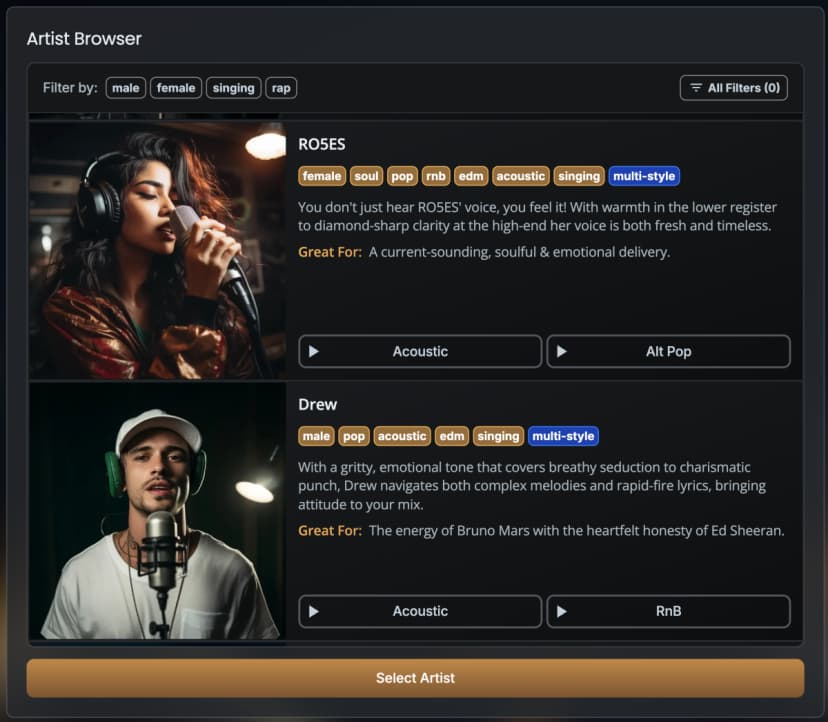This screenshot has height=722, width=828.
Task: Click the Select Artist button
Action: pos(415,678)
